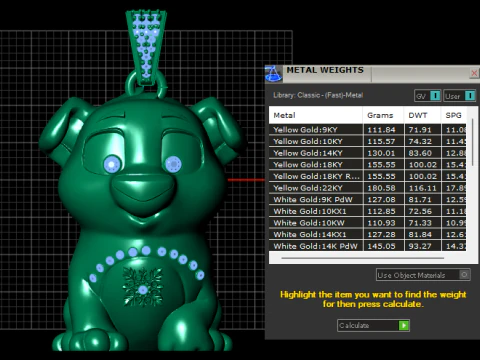
Task: Select White Gold:14K PdW row
Action: 368,246
